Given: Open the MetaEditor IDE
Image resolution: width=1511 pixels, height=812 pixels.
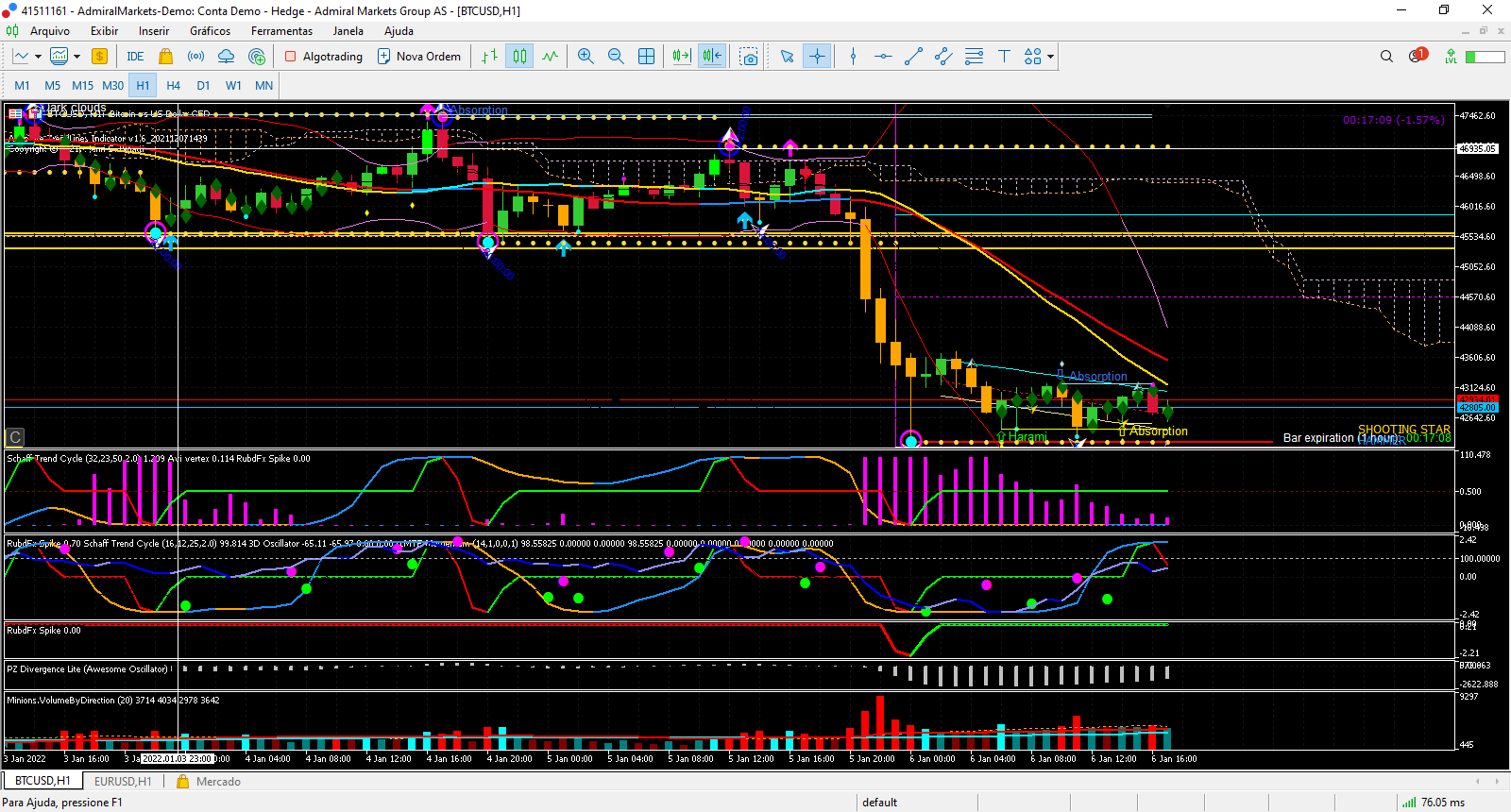Looking at the screenshot, I should point(135,57).
